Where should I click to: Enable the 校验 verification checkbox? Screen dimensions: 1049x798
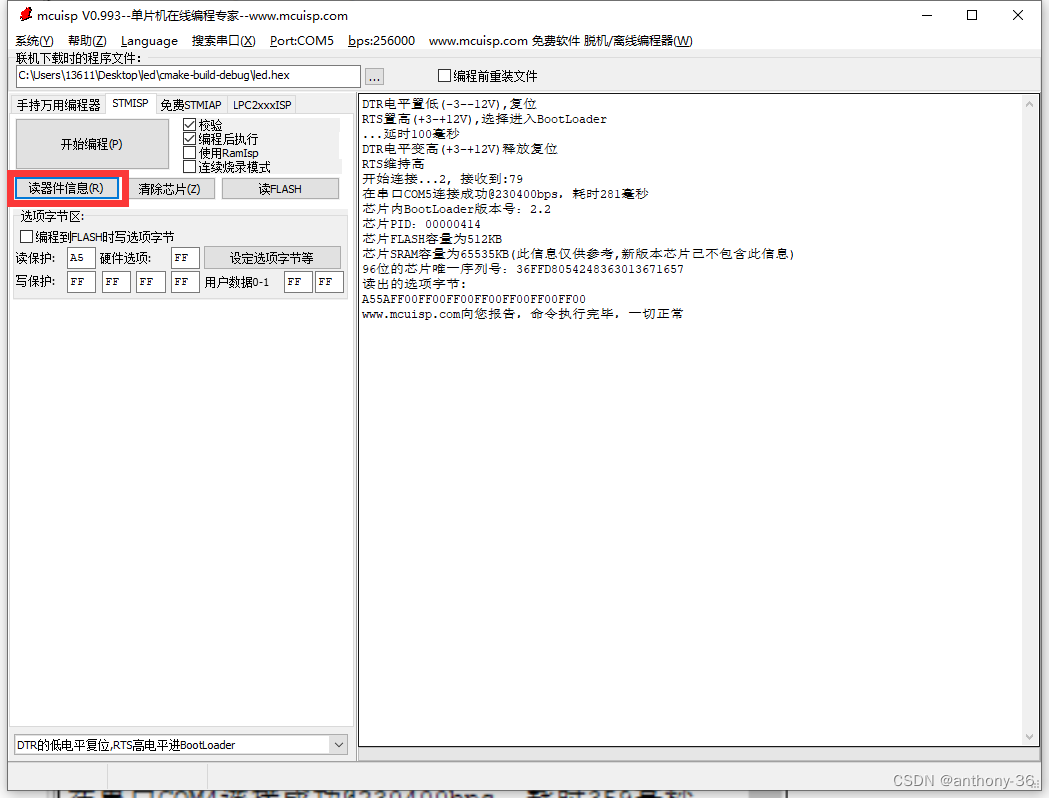click(190, 123)
